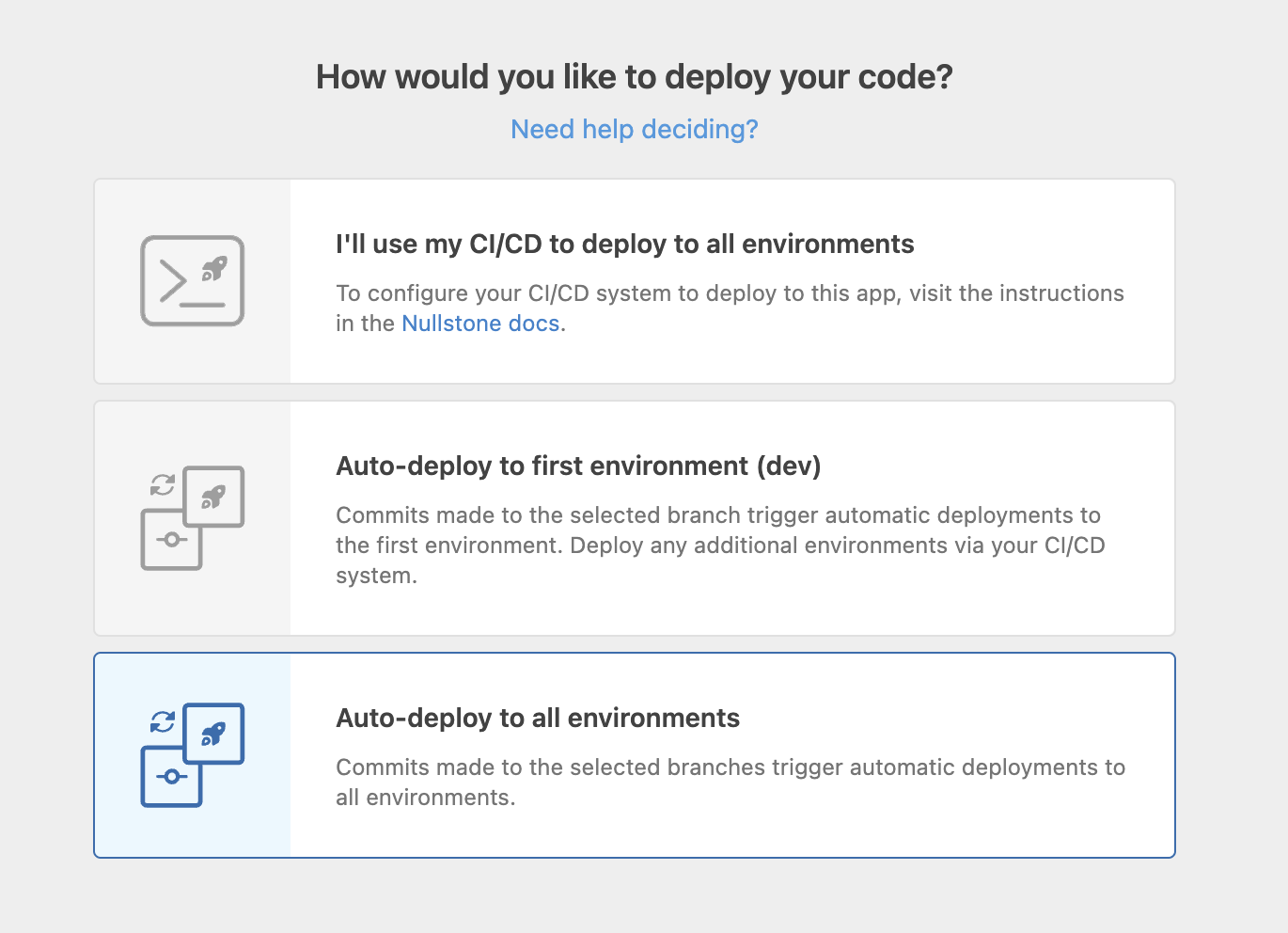Open the Need help deciding link

(634, 129)
